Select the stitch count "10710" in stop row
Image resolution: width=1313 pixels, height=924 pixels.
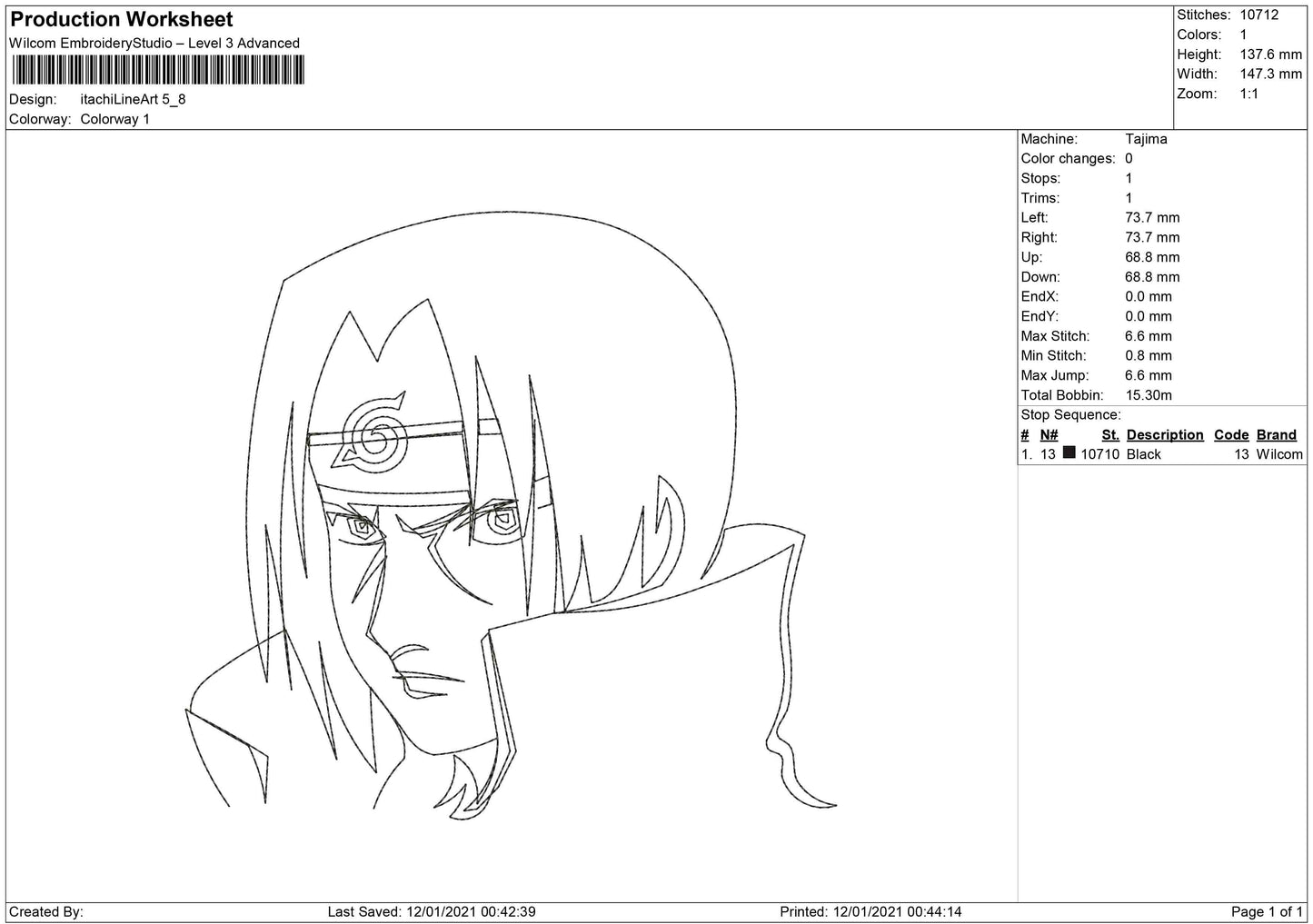1100,454
